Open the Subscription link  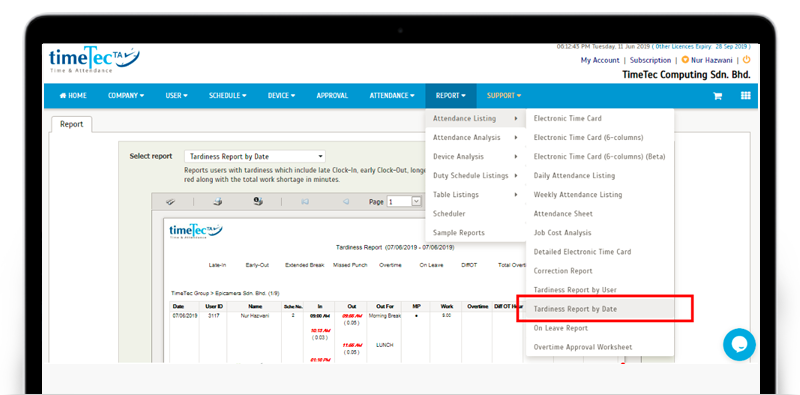coord(650,60)
